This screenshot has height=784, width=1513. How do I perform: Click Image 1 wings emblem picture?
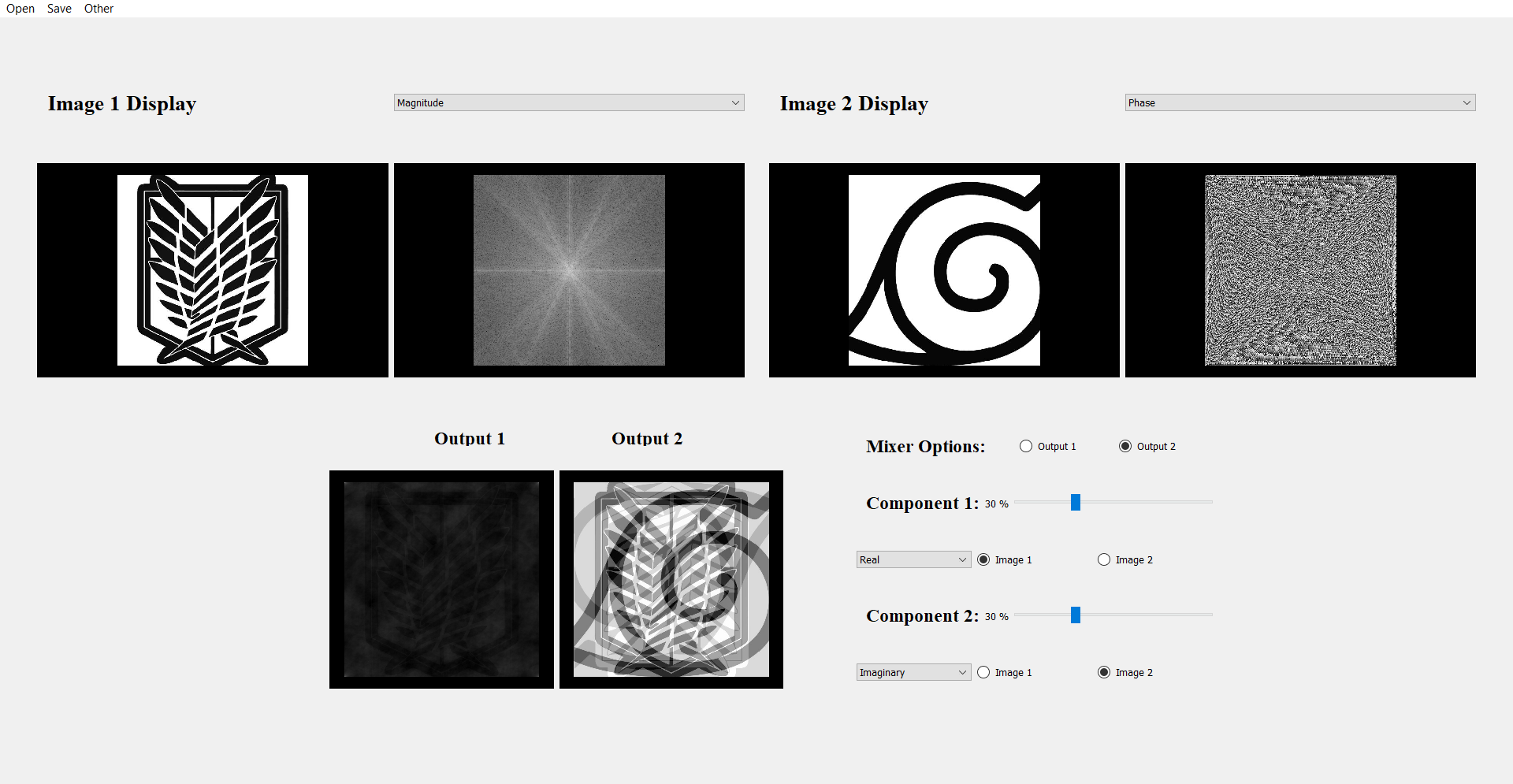click(x=213, y=270)
